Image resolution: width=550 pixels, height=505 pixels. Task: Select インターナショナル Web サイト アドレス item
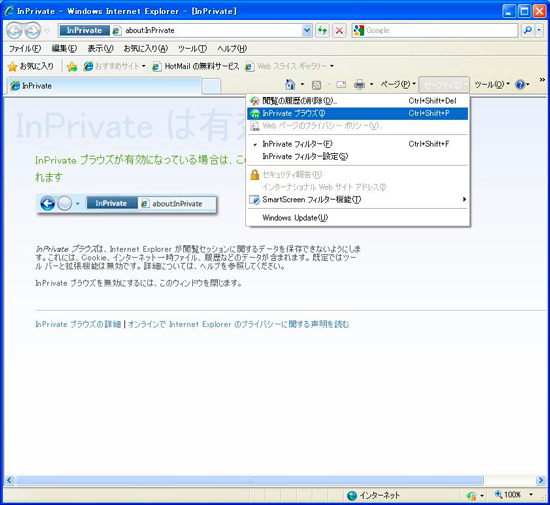pos(357,187)
